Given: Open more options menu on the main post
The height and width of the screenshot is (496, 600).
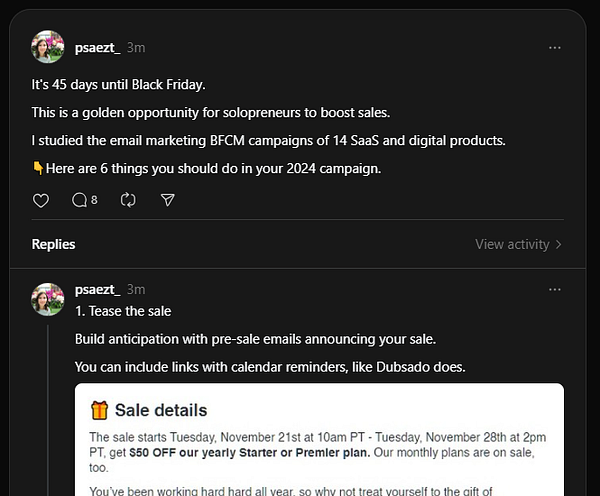Looking at the screenshot, I should tap(555, 47).
